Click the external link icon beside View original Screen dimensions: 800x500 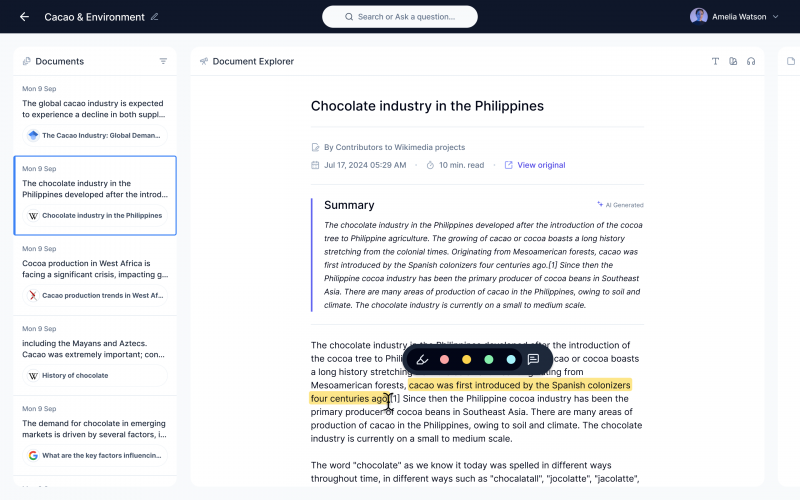[508, 165]
